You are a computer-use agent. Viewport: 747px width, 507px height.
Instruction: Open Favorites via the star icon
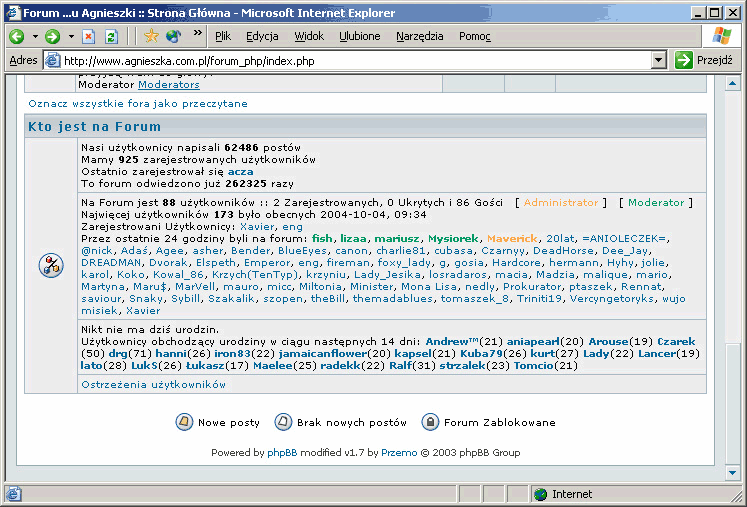click(x=151, y=36)
